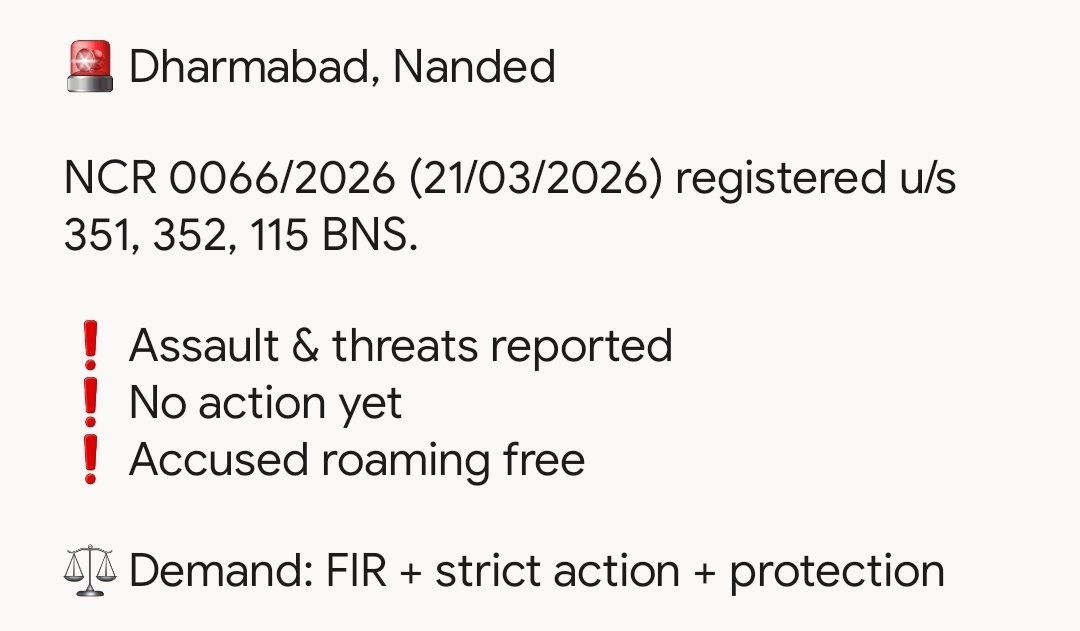Image resolution: width=1080 pixels, height=631 pixels.
Task: Click the word protection
Action: coord(836,572)
